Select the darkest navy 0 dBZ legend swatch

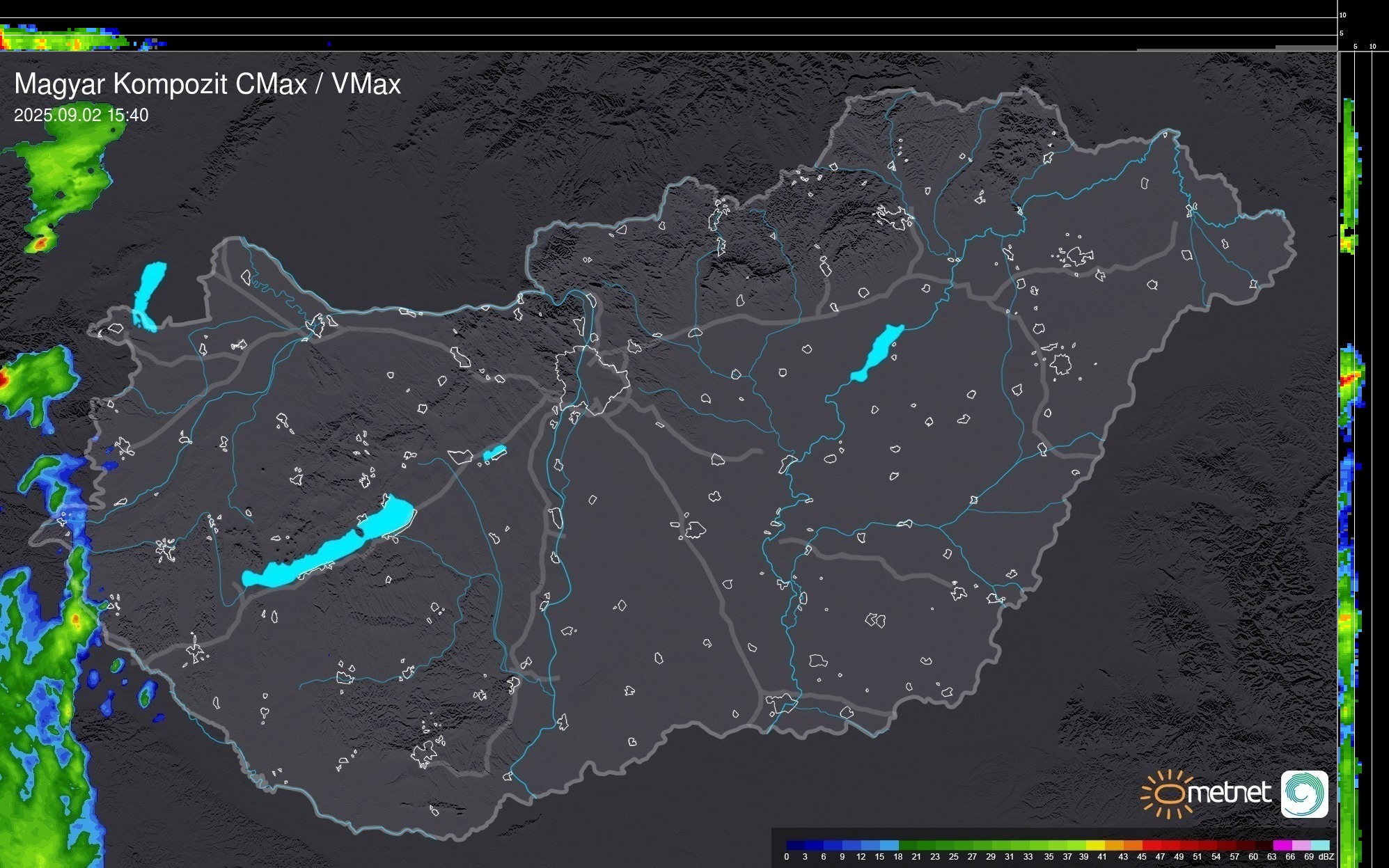click(795, 845)
